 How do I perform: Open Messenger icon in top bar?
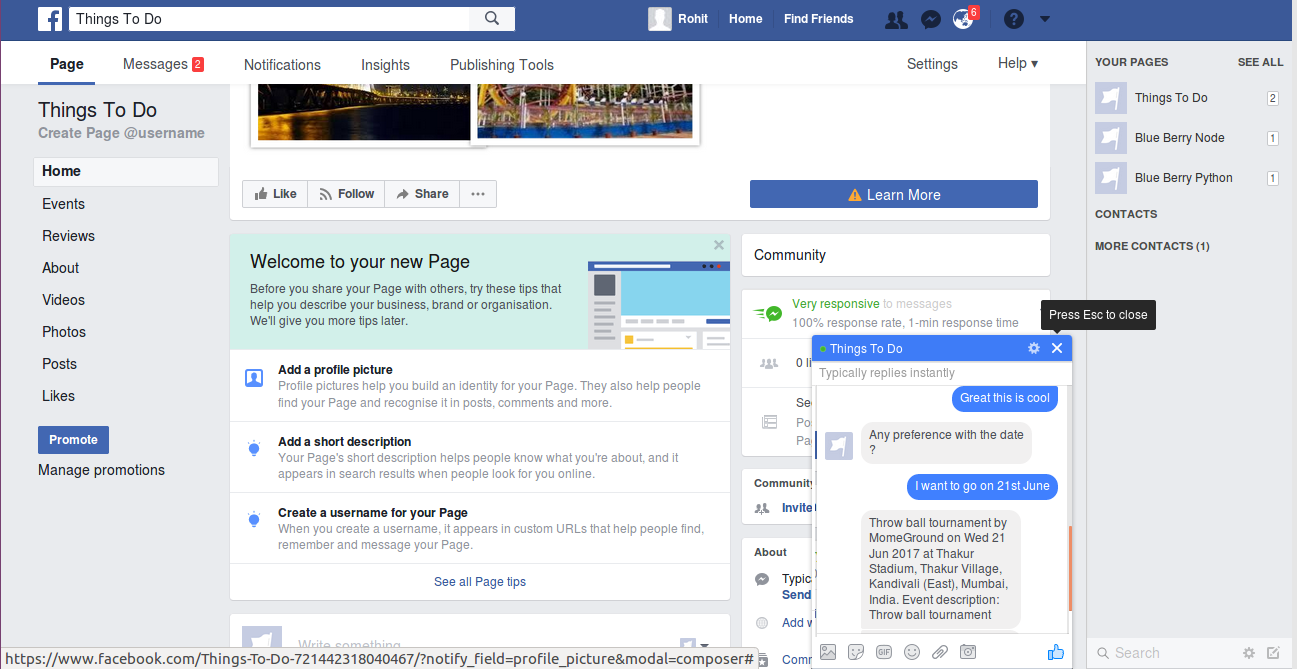tap(930, 19)
